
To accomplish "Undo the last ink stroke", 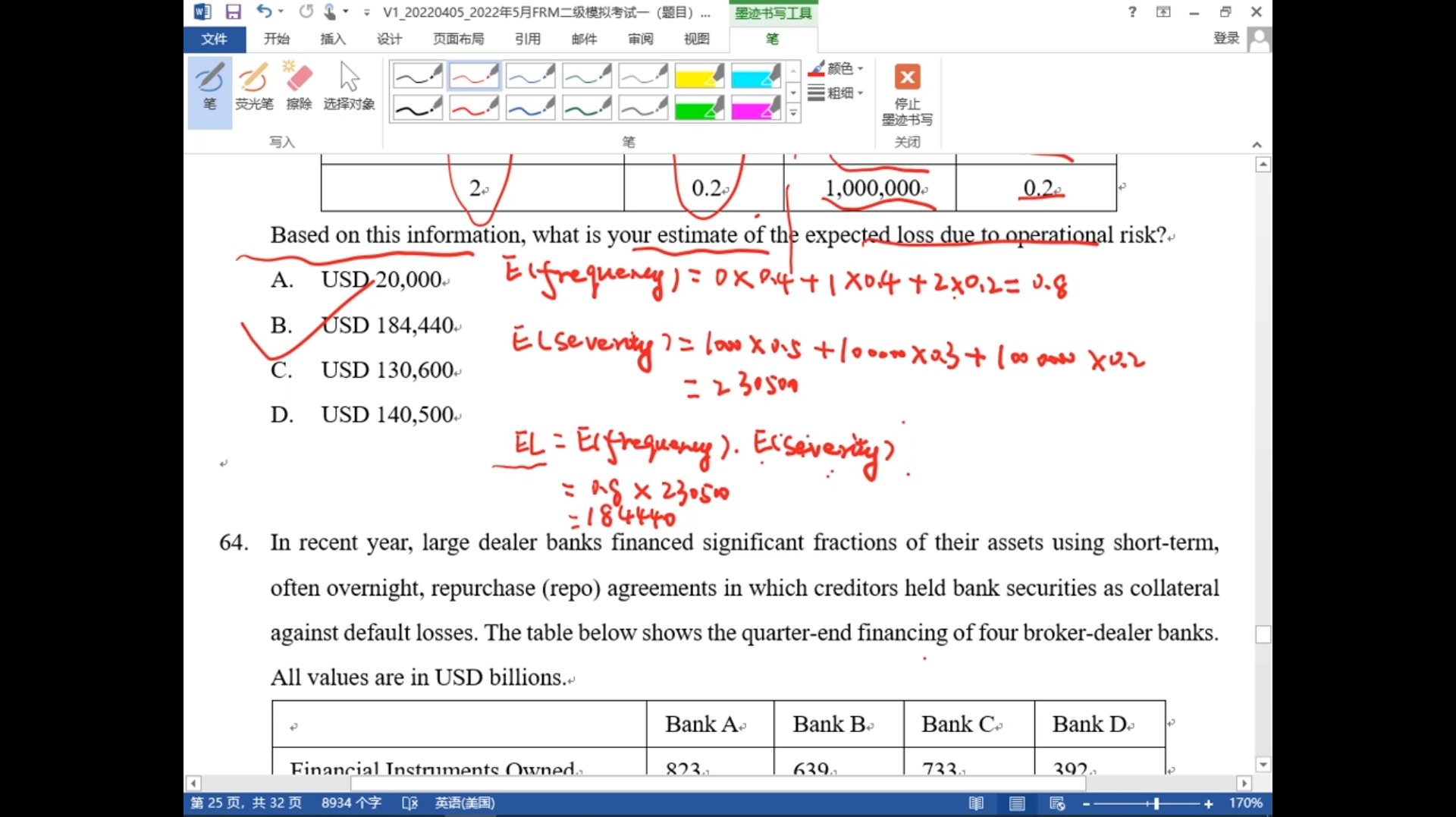I will tap(263, 12).
